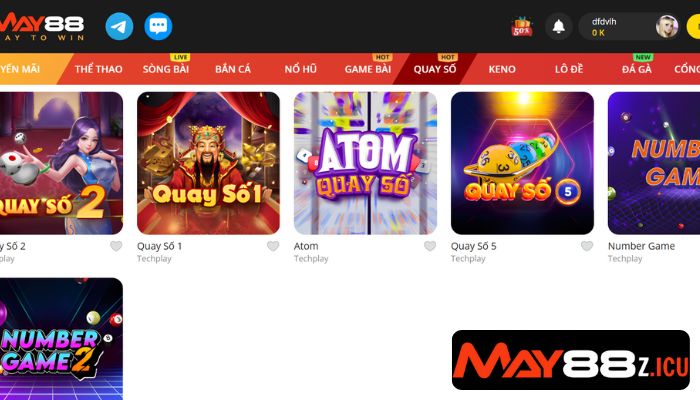Open the Number Game 2 thumbnail

tap(61, 338)
